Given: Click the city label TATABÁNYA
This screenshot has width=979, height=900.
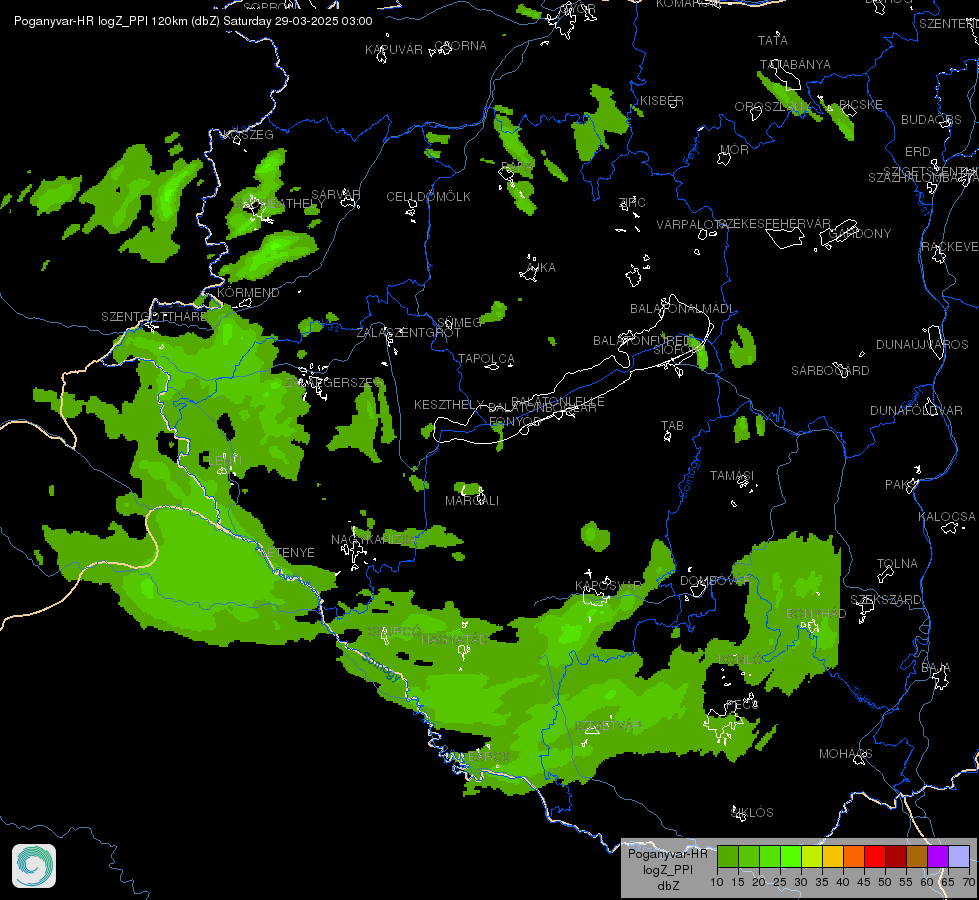Looking at the screenshot, I should 795,64.
